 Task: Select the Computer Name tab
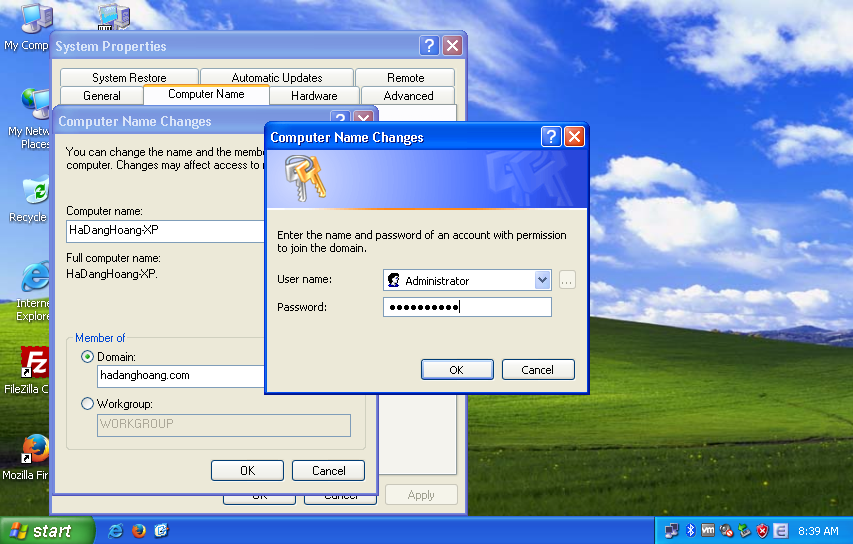click(206, 94)
